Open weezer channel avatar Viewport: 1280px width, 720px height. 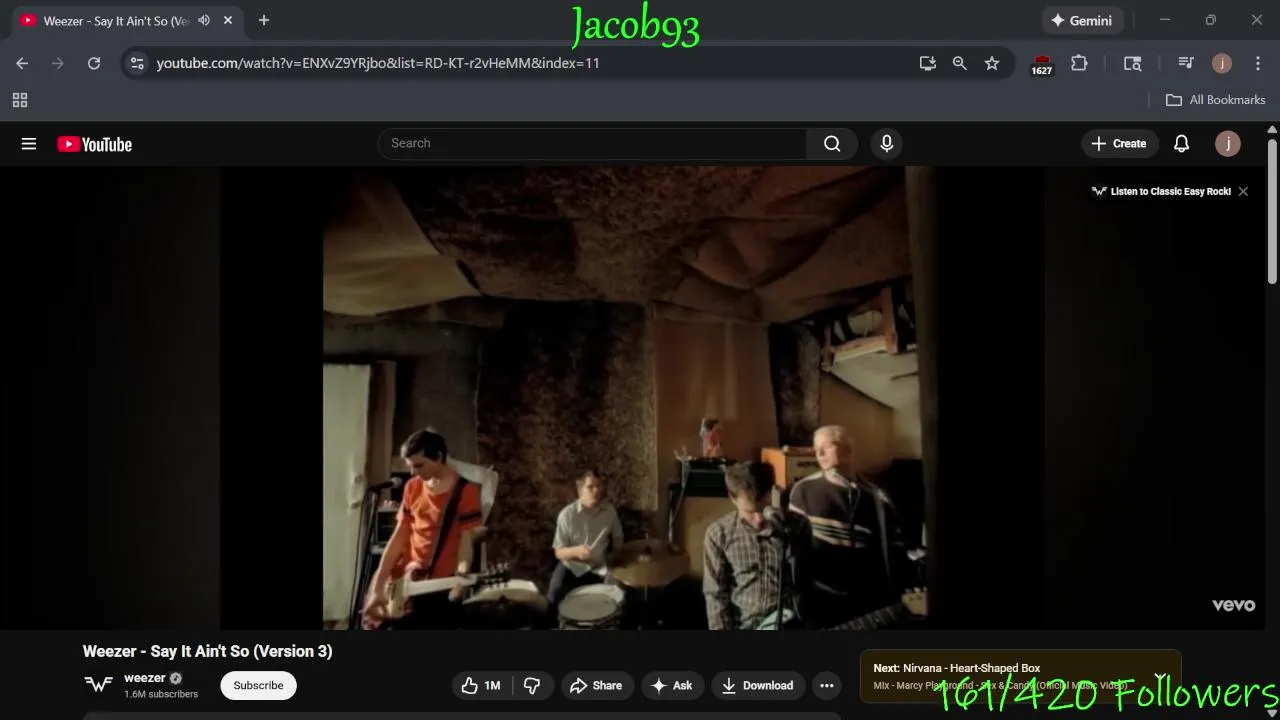coord(98,685)
